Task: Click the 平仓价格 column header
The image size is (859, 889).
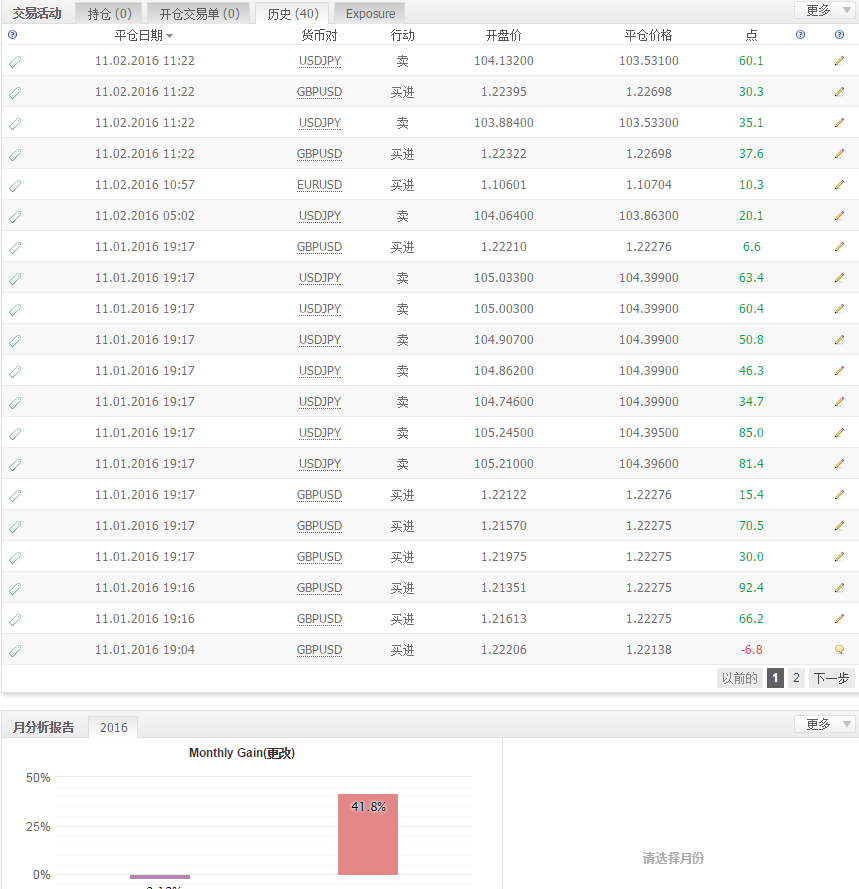Action: [648, 35]
